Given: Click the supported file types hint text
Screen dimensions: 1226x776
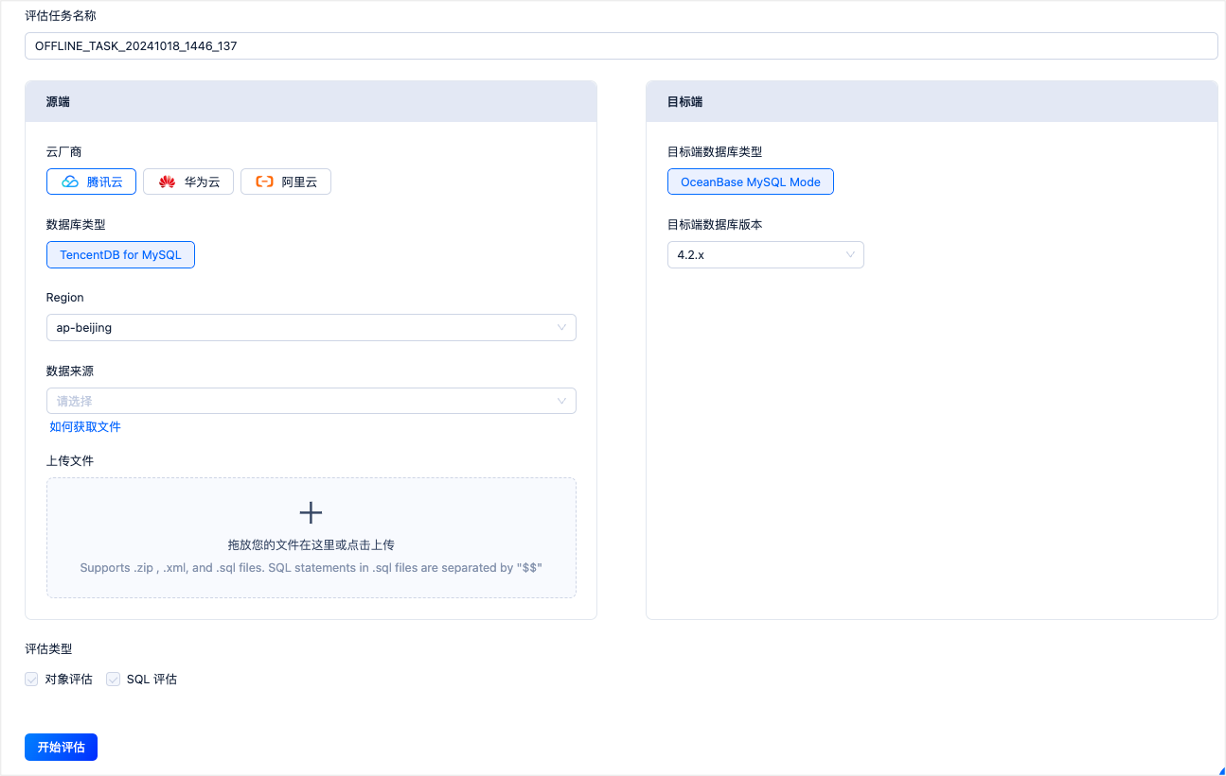Looking at the screenshot, I should (311, 567).
